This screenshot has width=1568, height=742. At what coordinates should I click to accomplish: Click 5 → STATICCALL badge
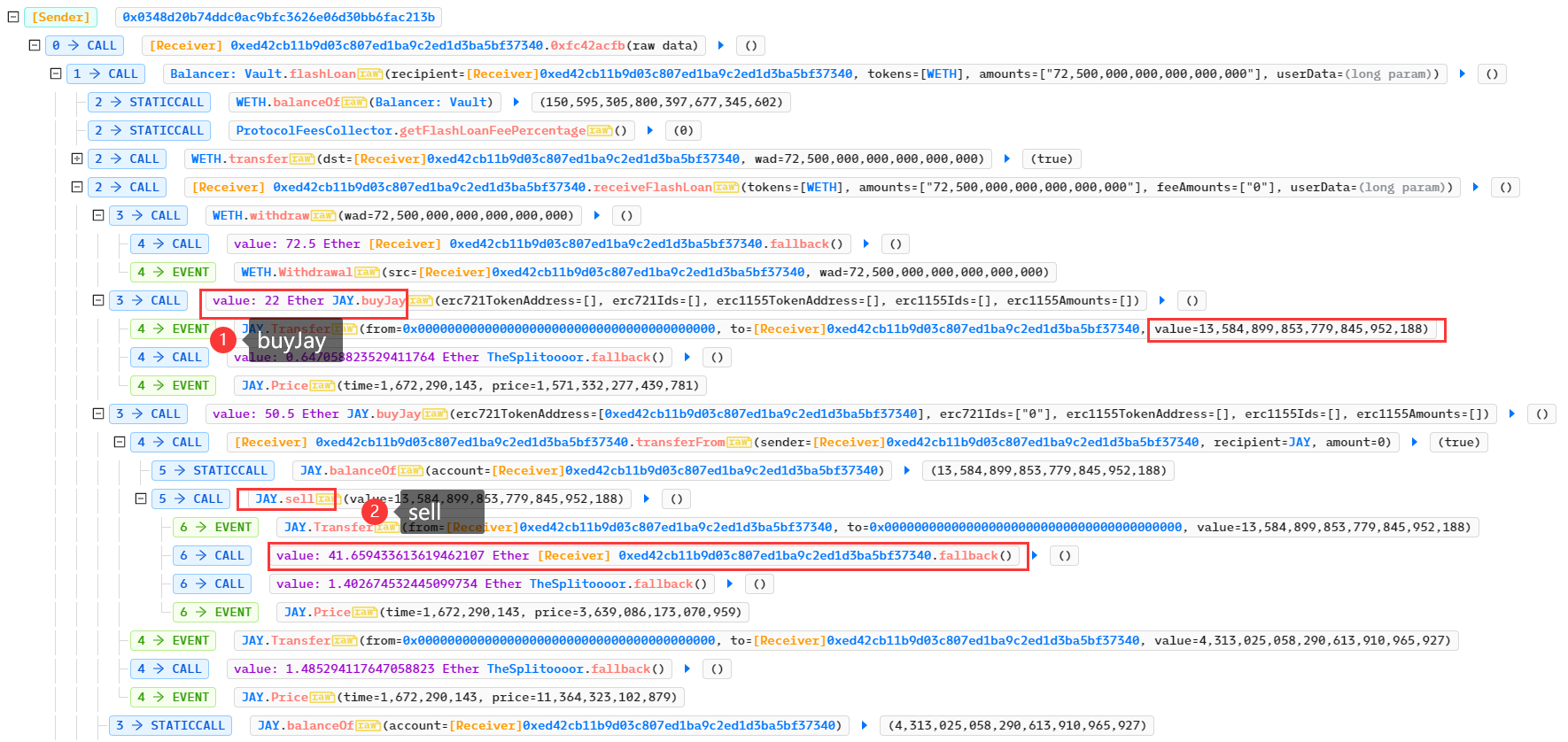click(x=213, y=470)
